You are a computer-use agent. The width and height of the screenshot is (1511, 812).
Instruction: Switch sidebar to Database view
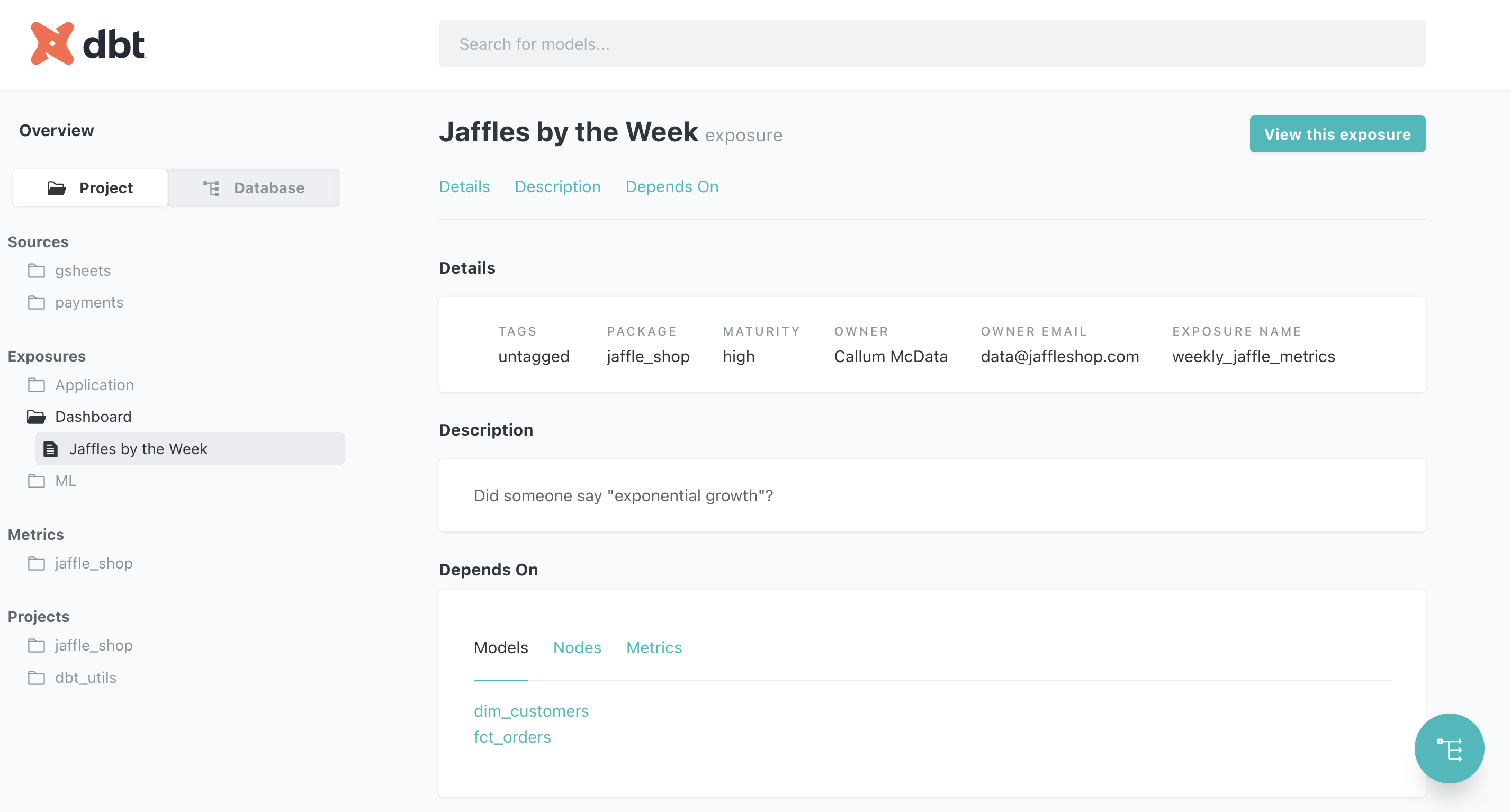coord(254,187)
